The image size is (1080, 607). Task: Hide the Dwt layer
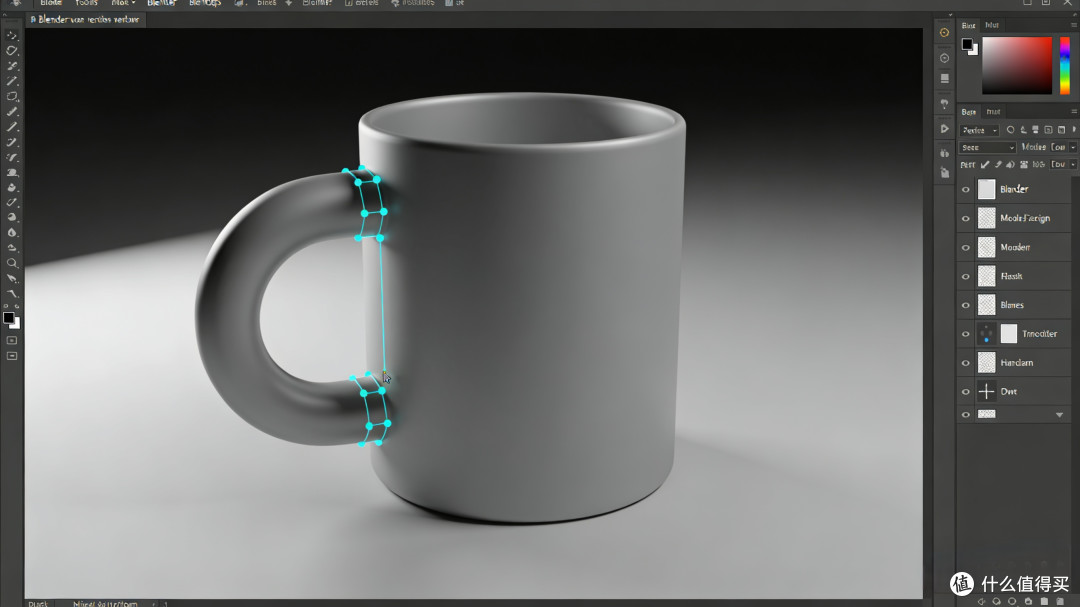(x=966, y=392)
